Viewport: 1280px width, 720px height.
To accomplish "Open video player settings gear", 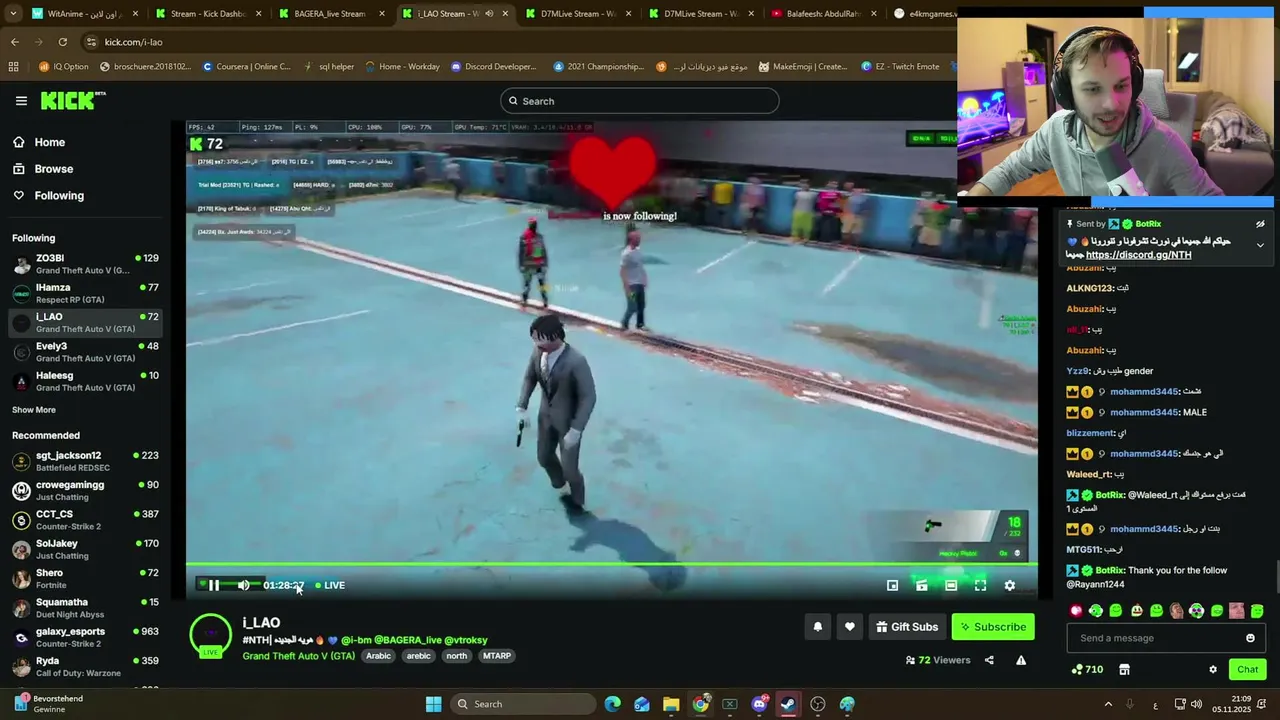I will pos(1009,585).
